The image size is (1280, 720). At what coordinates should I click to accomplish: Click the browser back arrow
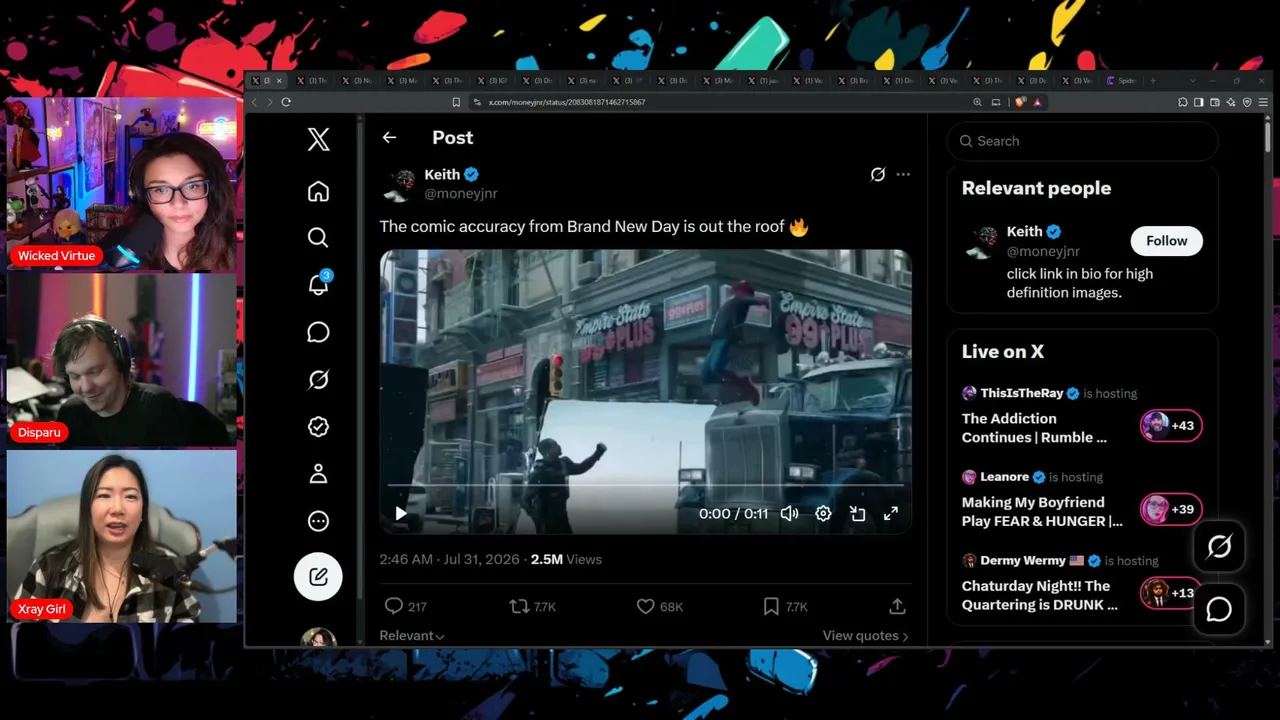(254, 102)
